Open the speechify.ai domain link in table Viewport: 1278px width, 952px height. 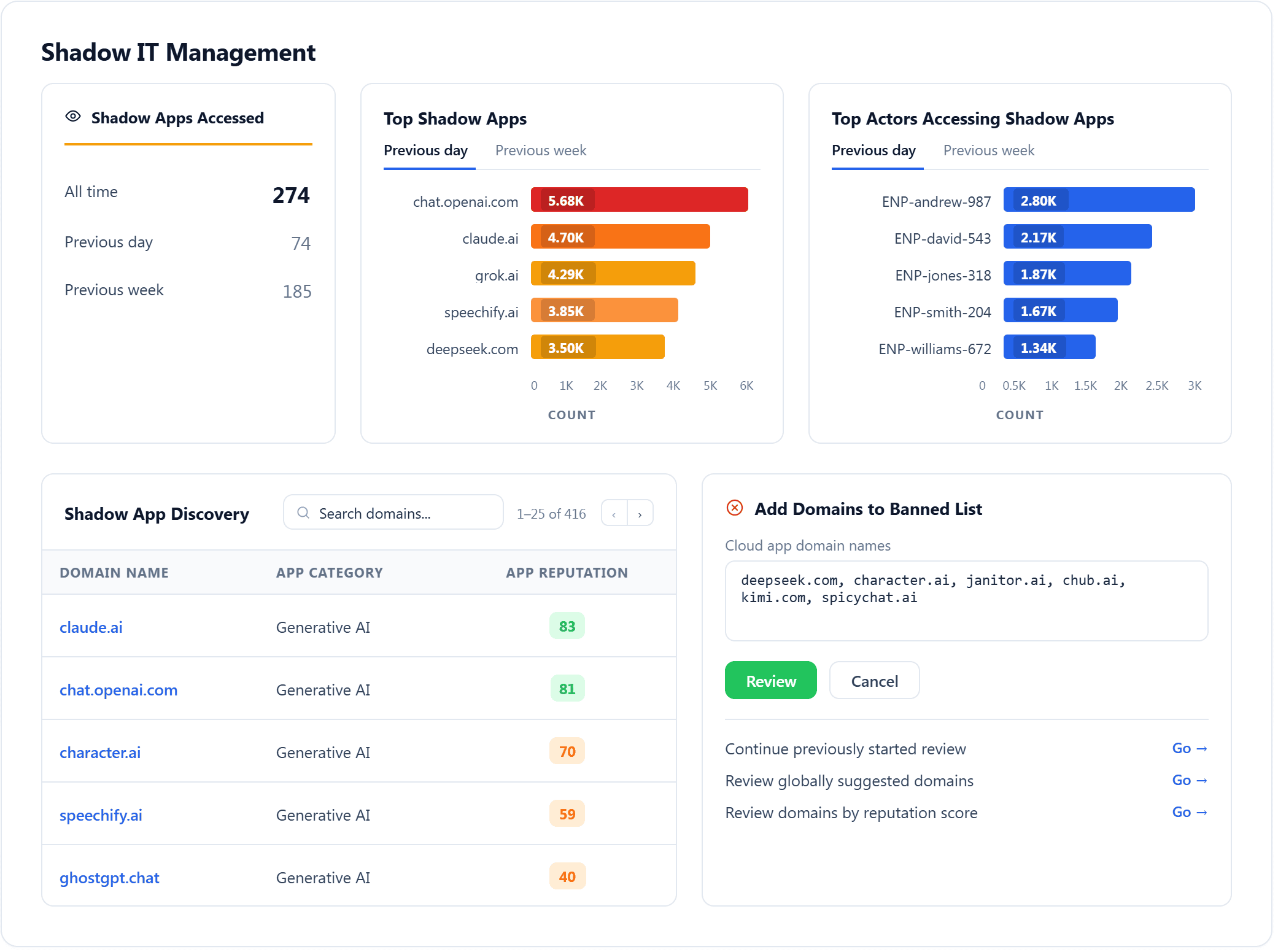[x=101, y=815]
